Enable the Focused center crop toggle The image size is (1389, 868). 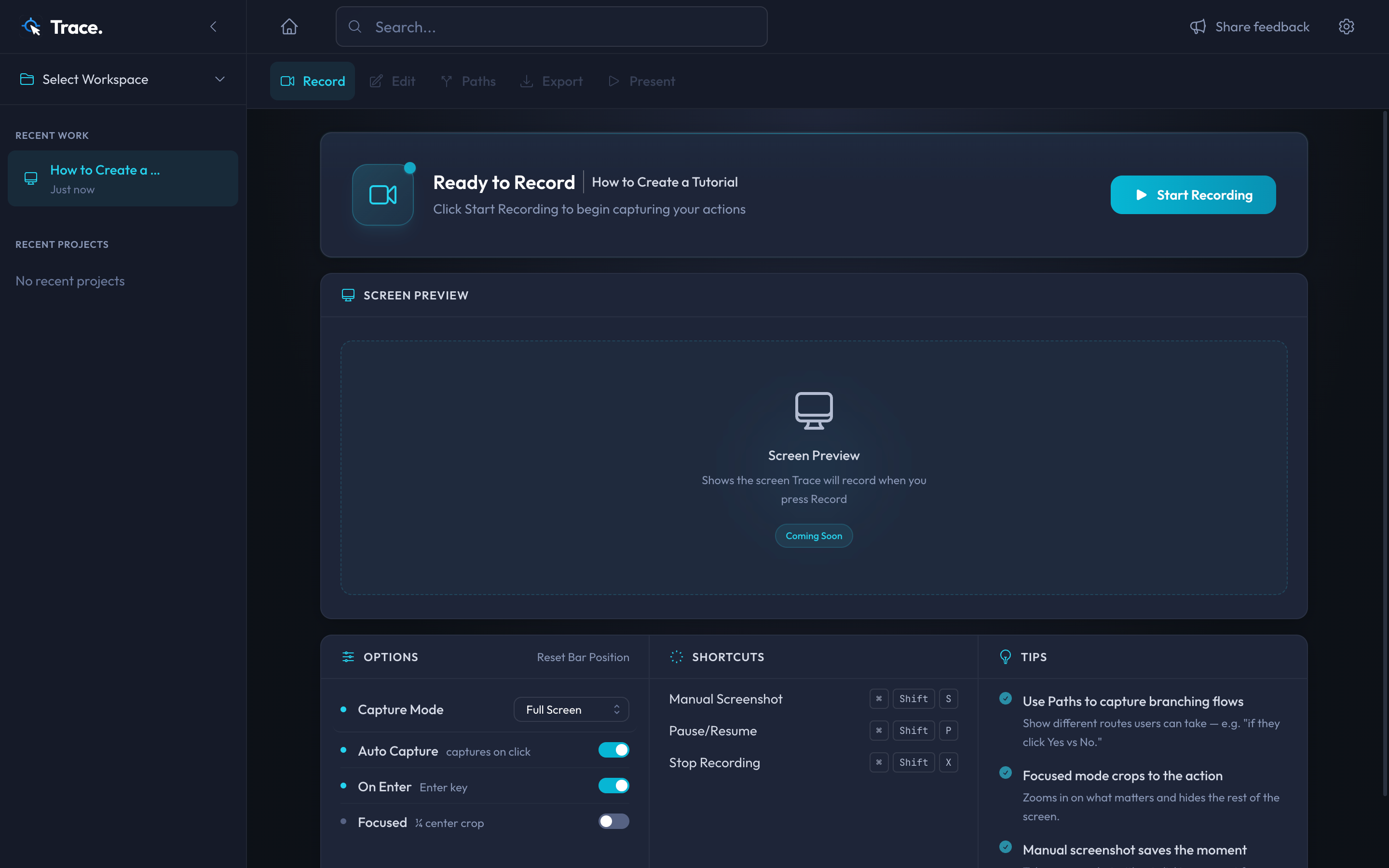(613, 822)
